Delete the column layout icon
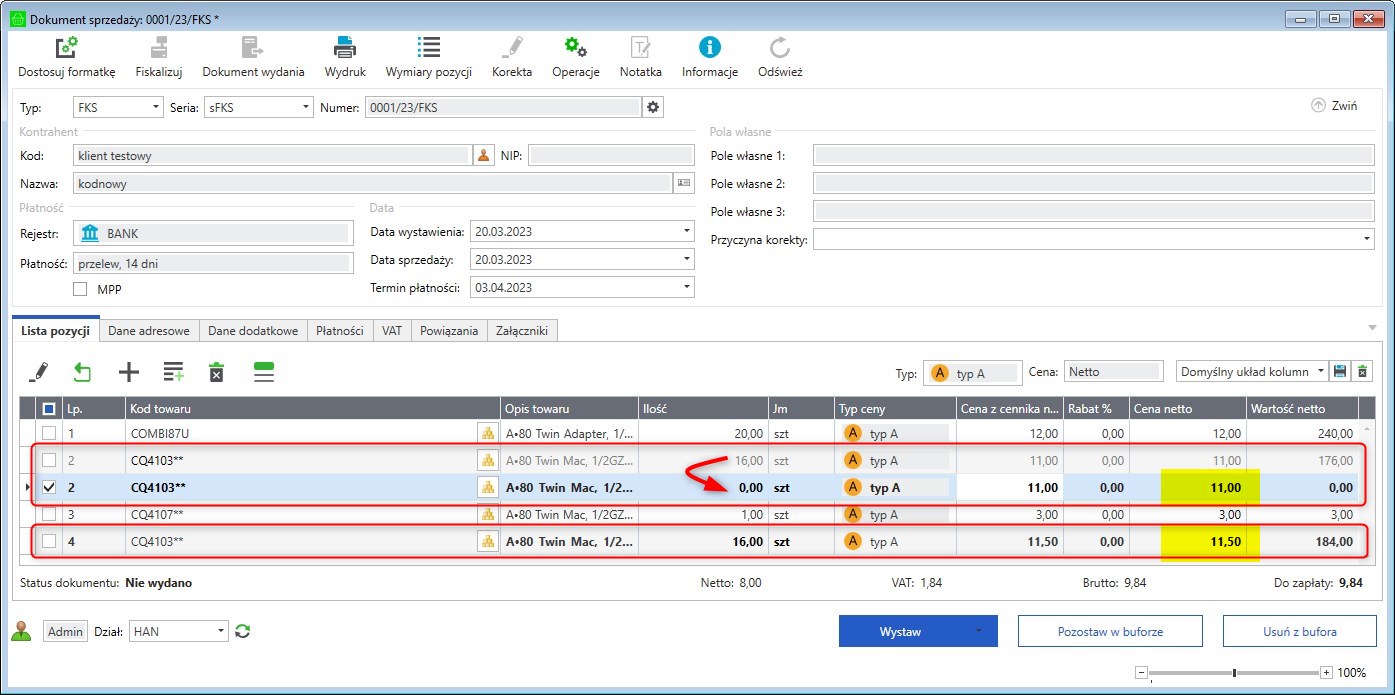The height and width of the screenshot is (695, 1395). point(1362,372)
